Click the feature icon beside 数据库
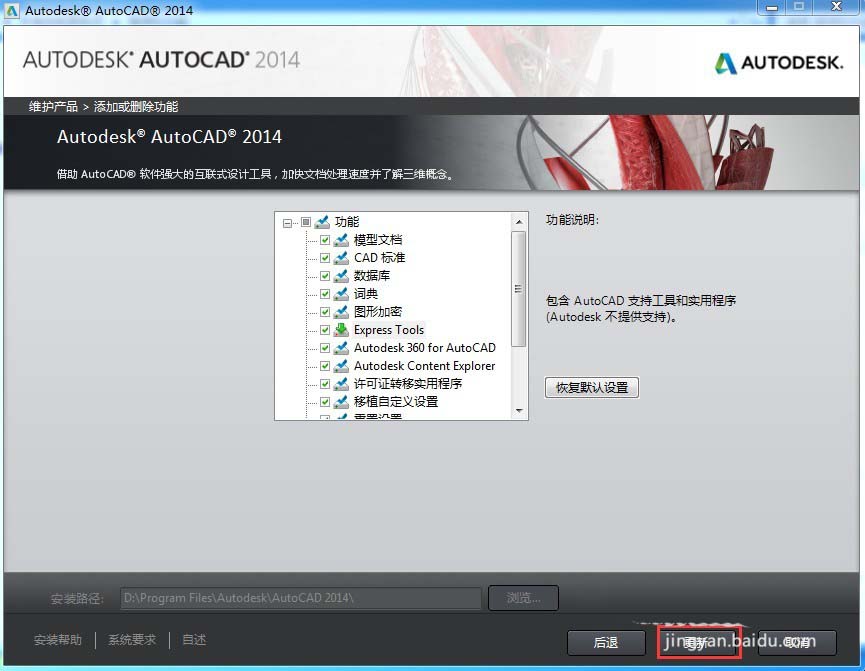865x671 pixels. click(x=341, y=275)
